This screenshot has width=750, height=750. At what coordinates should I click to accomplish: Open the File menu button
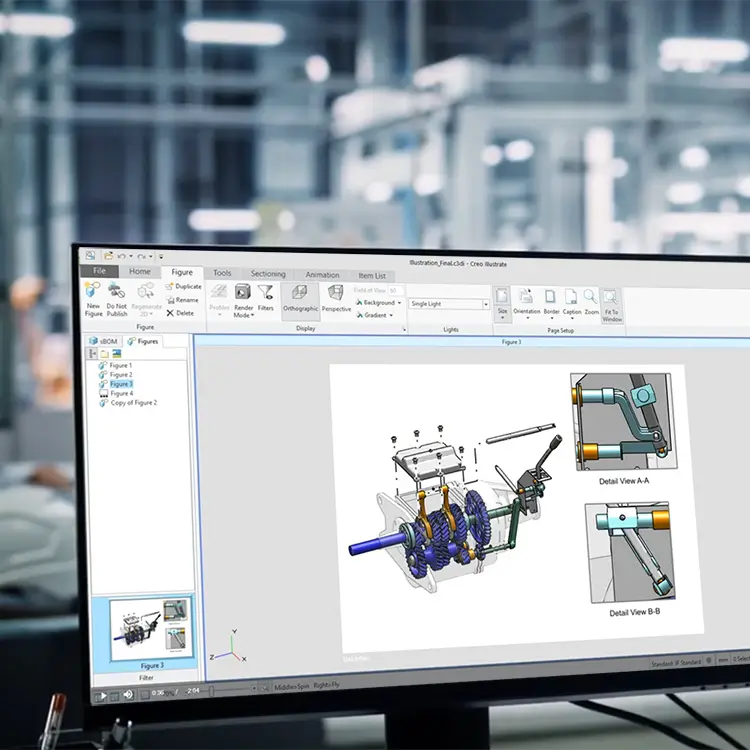coord(99,271)
